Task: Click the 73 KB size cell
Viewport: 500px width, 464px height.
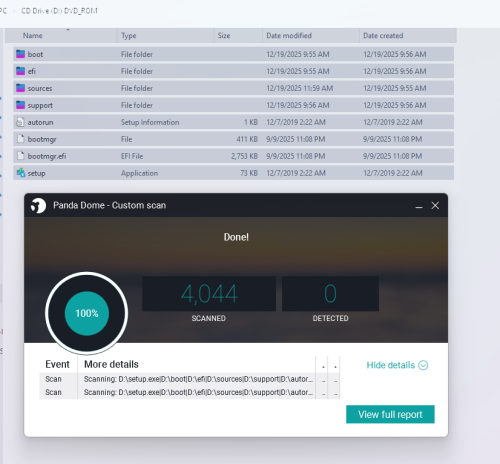Action: 249,173
